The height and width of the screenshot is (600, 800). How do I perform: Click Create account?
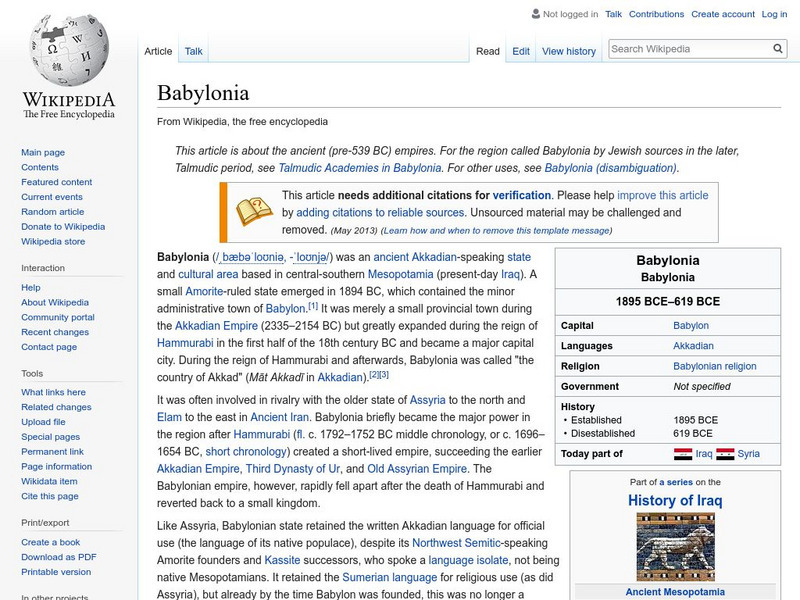pyautogui.click(x=722, y=14)
